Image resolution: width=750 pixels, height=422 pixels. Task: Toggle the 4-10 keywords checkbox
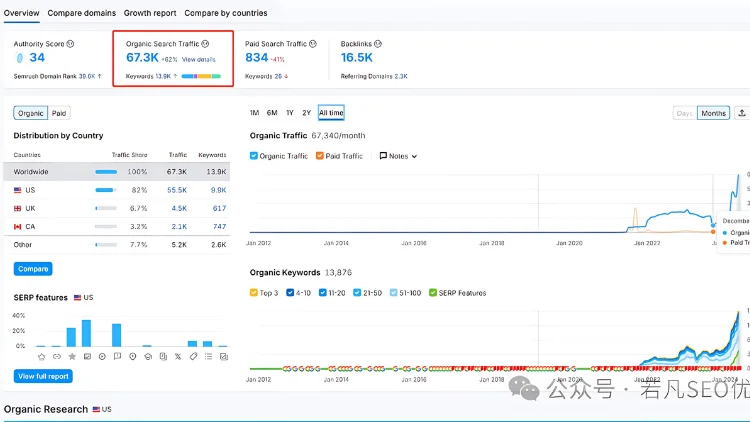(290, 292)
